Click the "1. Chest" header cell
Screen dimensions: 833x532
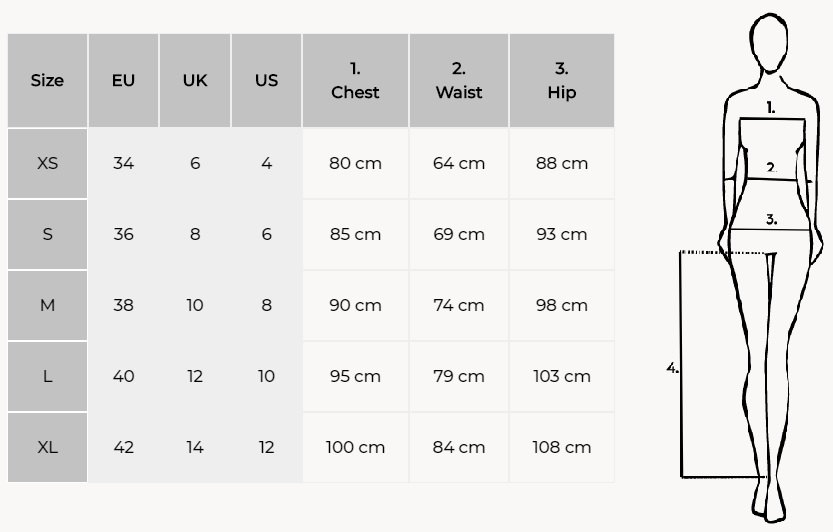(x=355, y=81)
